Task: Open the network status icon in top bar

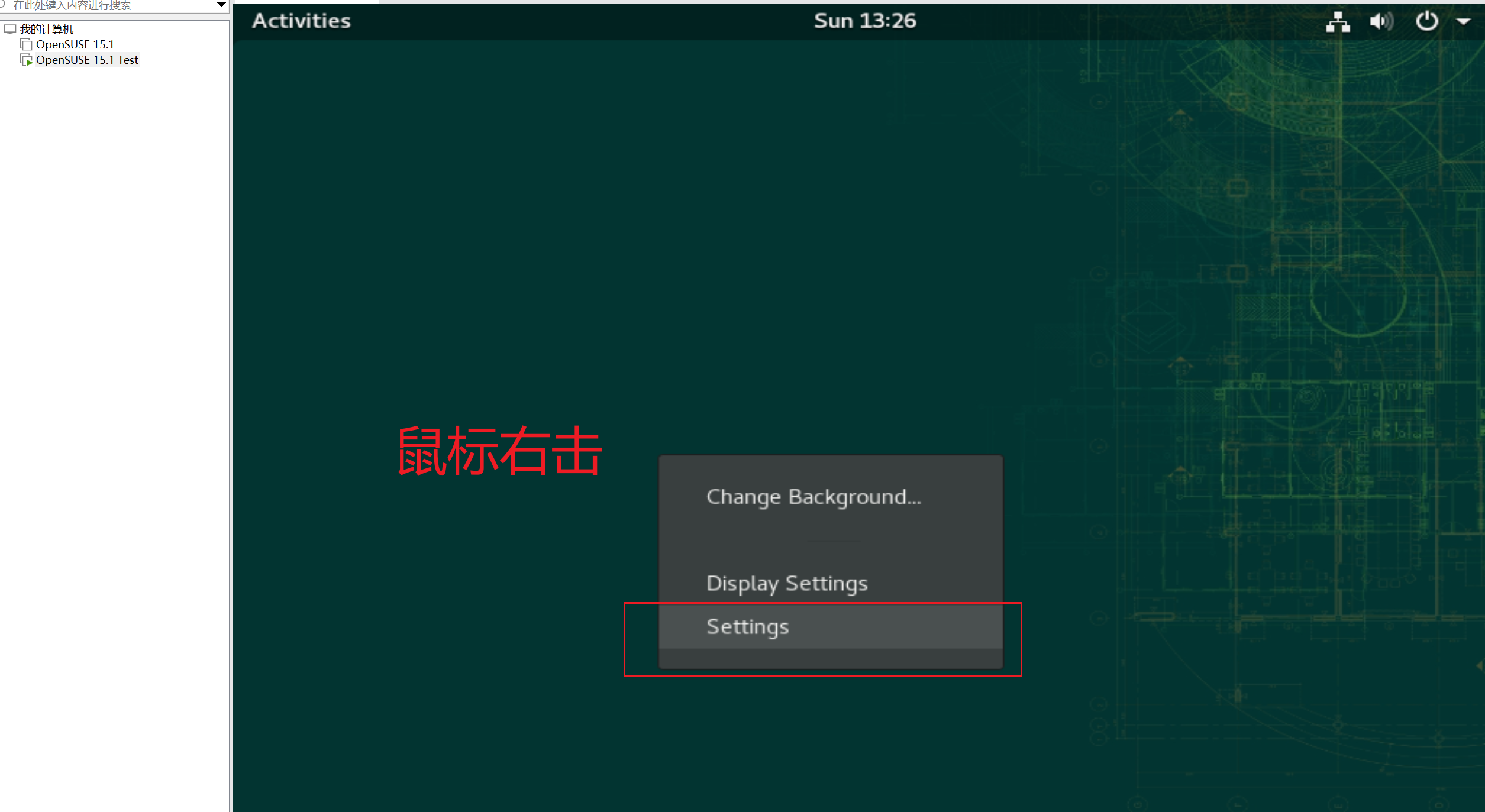Action: (1337, 22)
